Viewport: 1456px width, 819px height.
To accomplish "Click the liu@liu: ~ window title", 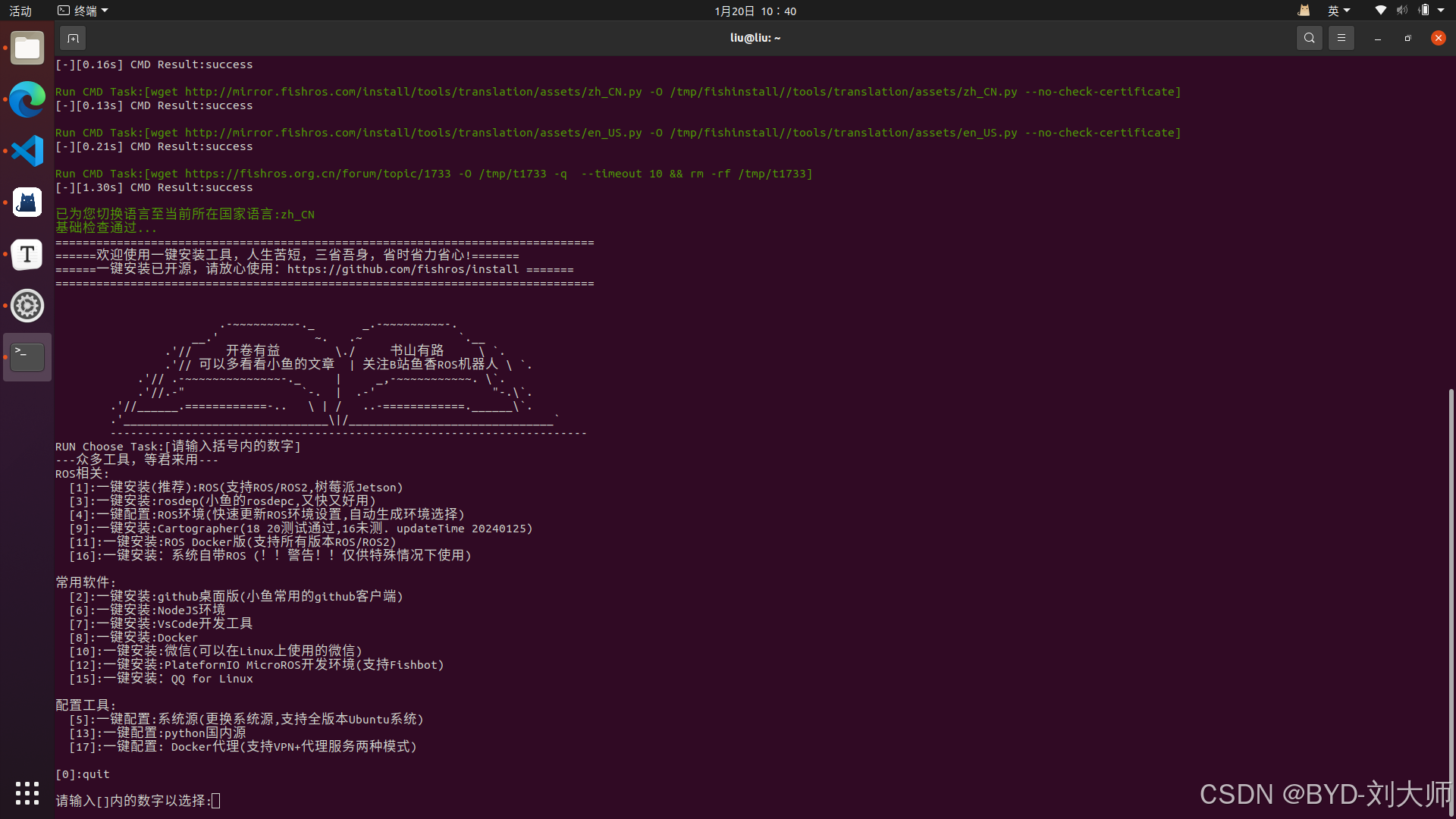I will coord(755,38).
